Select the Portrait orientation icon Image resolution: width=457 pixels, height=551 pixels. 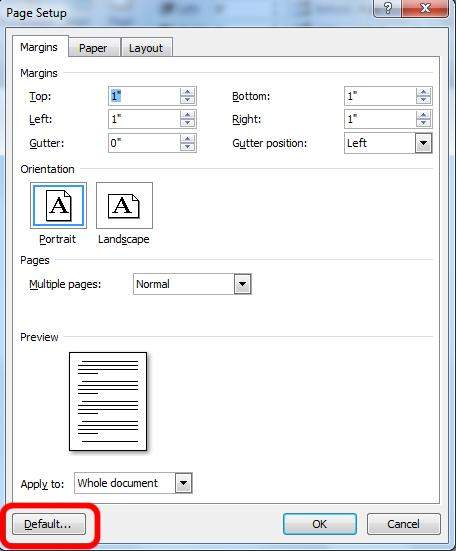58,205
